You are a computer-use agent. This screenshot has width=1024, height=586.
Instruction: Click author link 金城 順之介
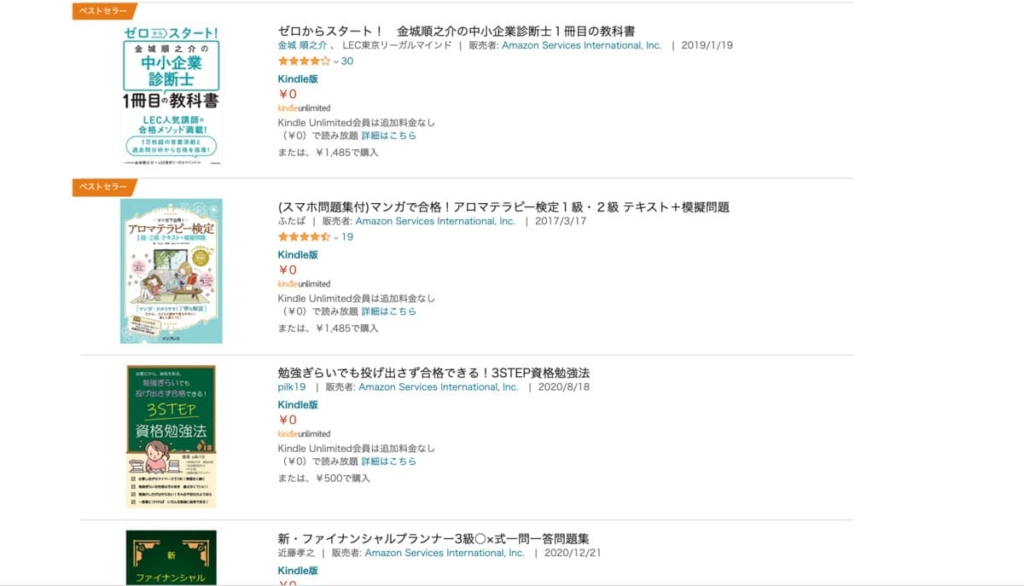302,45
